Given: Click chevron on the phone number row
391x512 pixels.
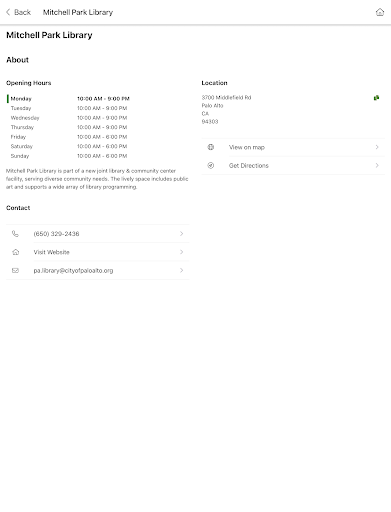Looking at the screenshot, I should click(181, 234).
